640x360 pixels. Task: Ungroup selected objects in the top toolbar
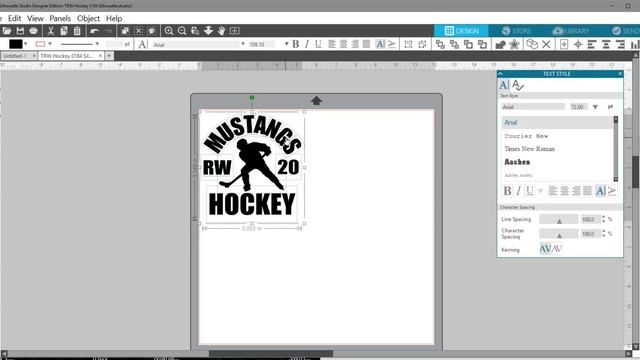[x=422, y=44]
